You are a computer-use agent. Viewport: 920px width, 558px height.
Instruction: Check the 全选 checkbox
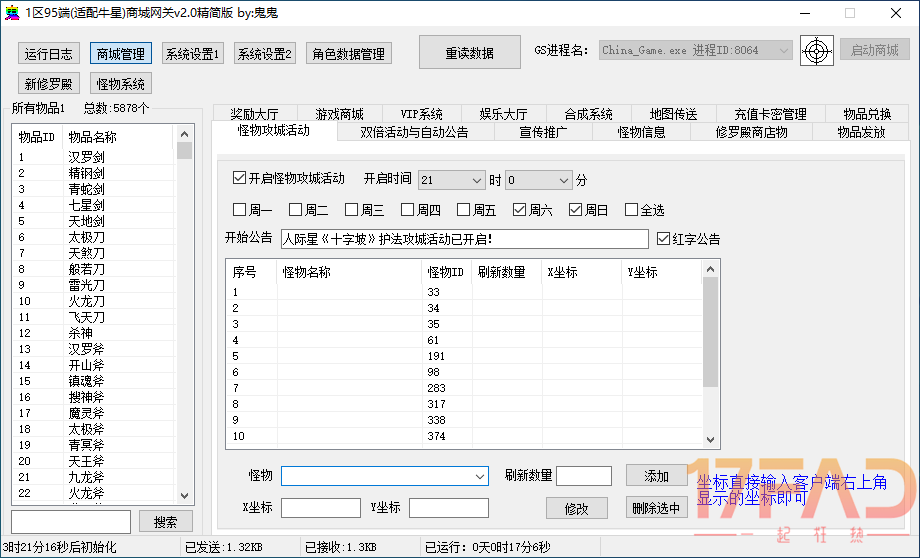click(x=631, y=210)
